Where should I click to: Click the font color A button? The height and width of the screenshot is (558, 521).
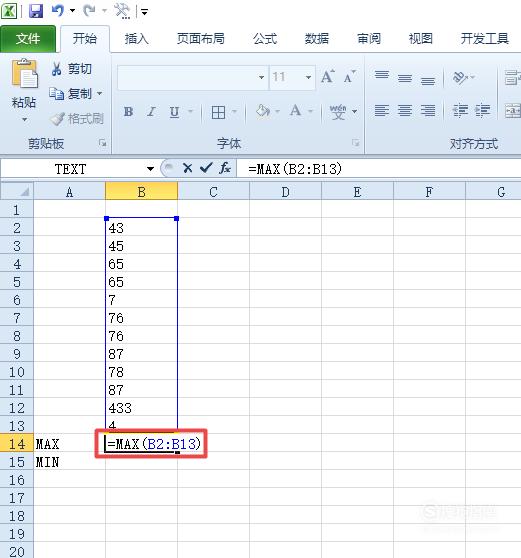295,111
